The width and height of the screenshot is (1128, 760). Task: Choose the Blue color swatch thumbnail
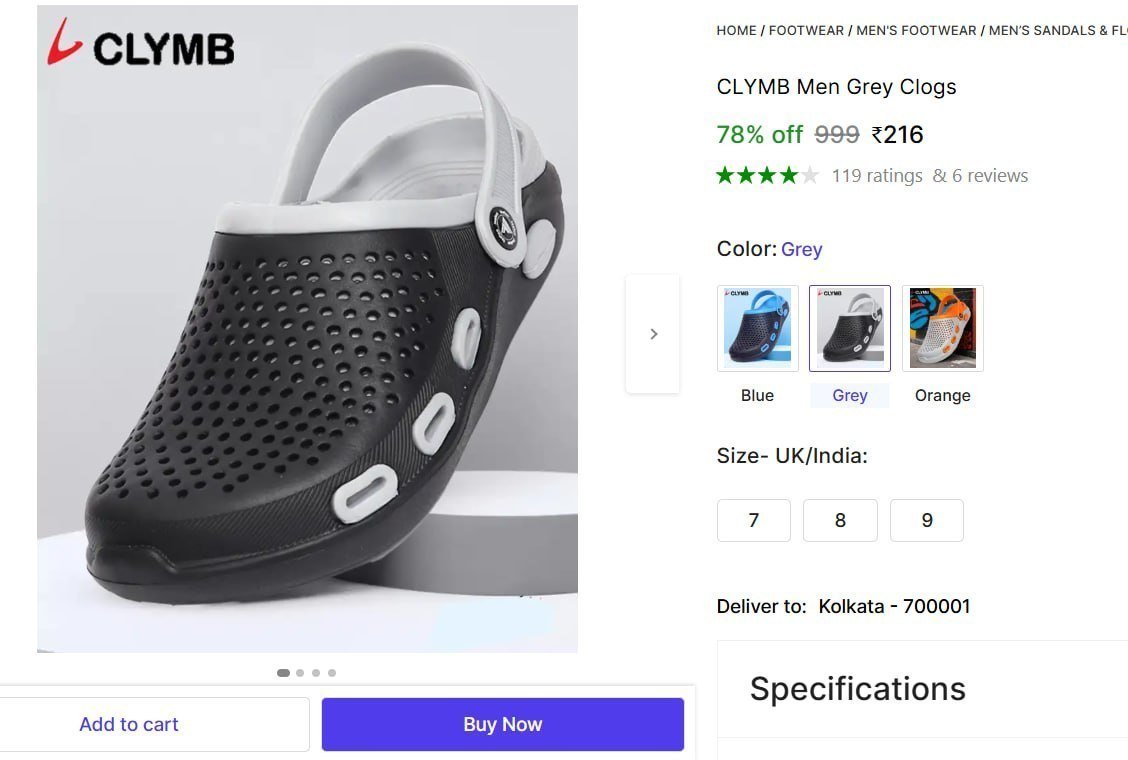coord(758,328)
